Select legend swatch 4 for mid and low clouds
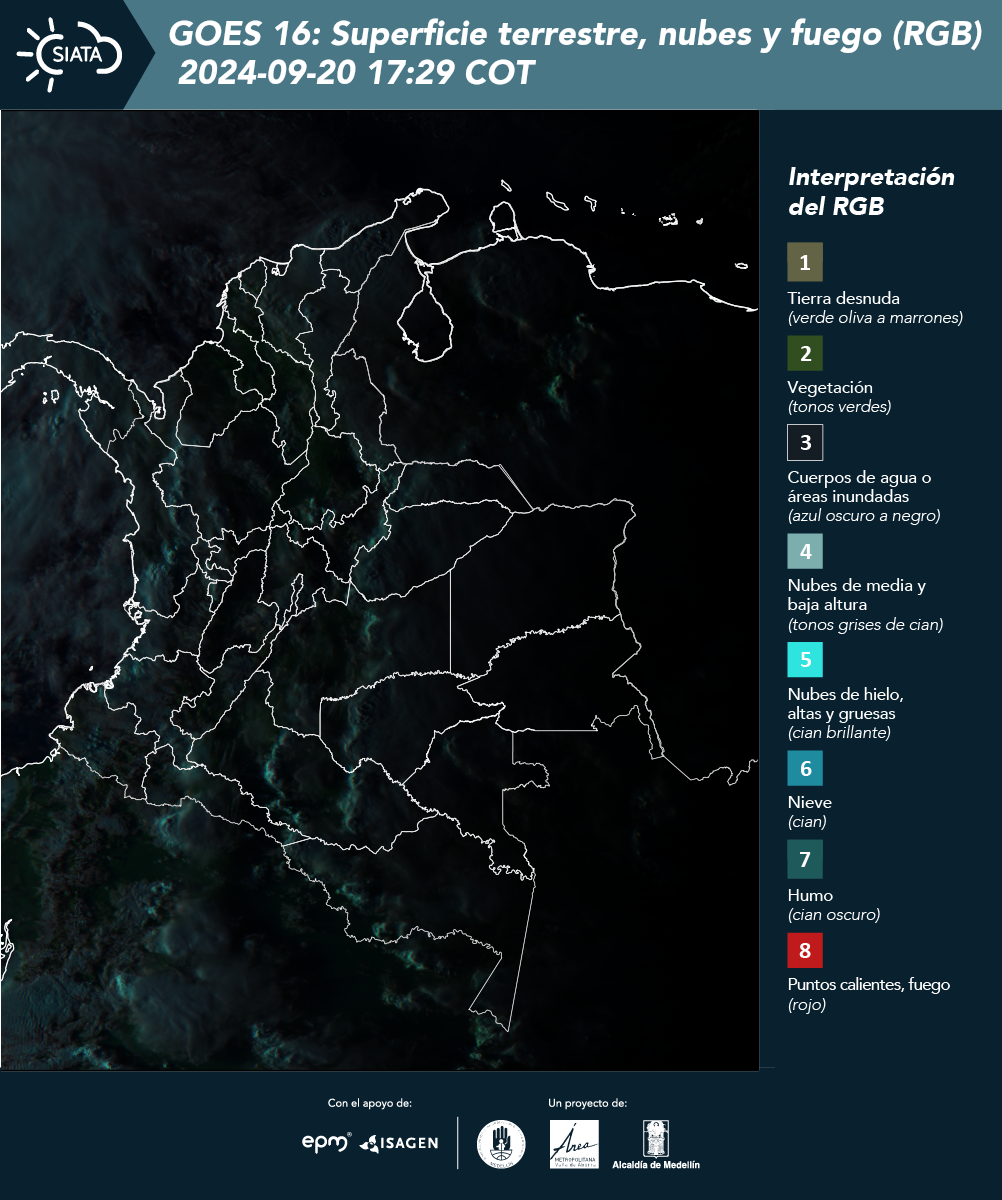Screen dimensions: 1002x1200 pos(805,550)
